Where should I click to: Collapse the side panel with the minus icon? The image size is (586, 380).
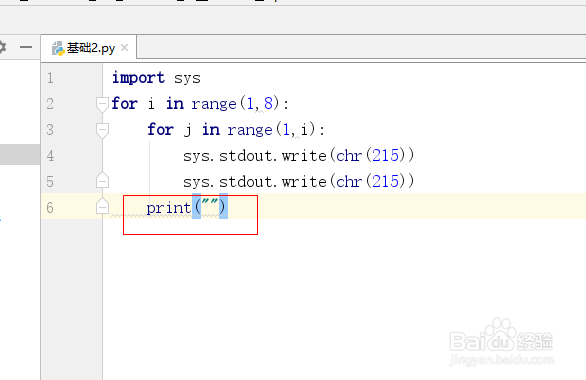tap(26, 47)
